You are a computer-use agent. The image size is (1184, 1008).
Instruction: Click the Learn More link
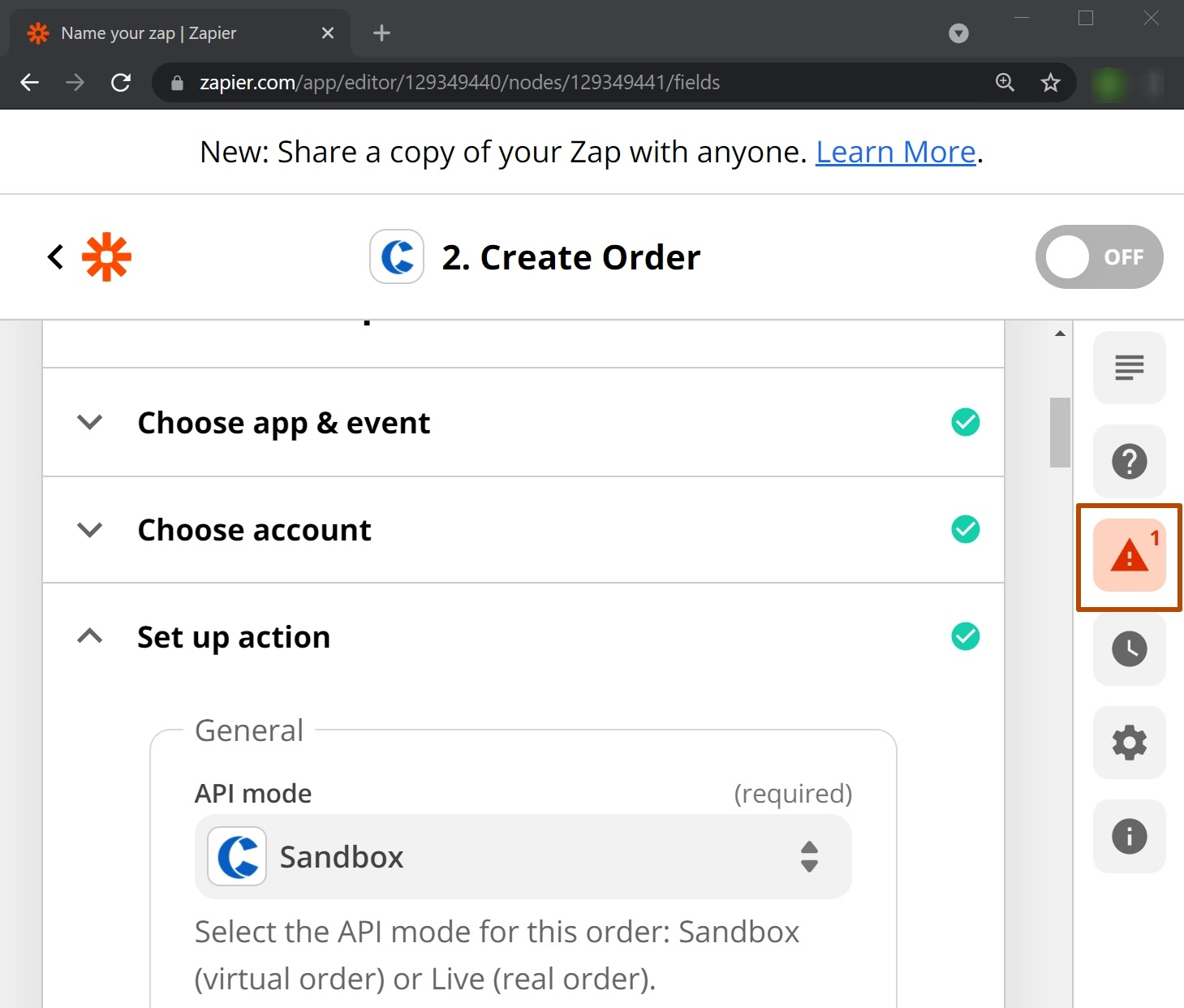pos(895,153)
